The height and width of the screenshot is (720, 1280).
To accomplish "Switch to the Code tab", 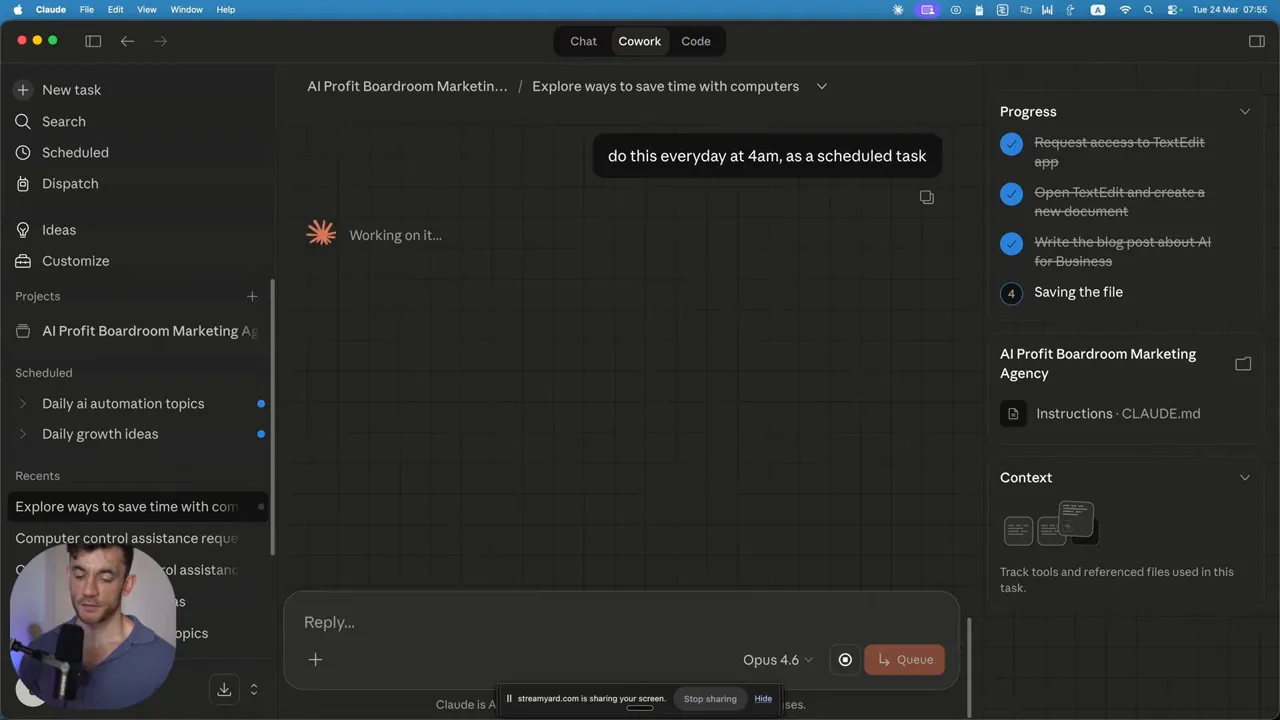I will point(696,41).
